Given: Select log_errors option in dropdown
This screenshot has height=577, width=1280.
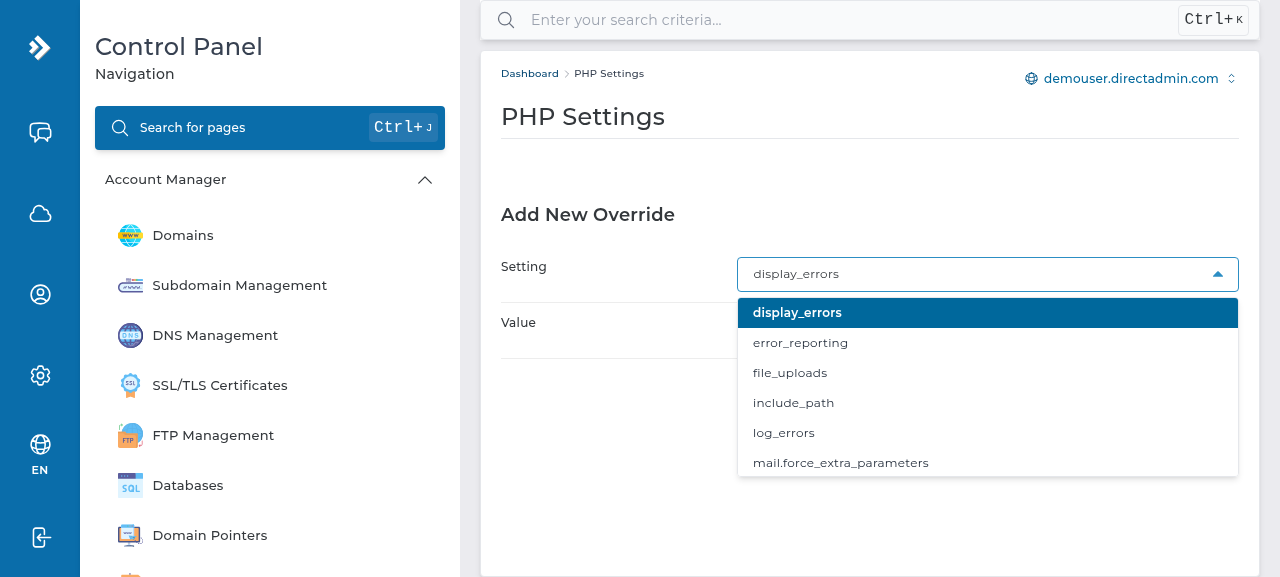Looking at the screenshot, I should (988, 433).
